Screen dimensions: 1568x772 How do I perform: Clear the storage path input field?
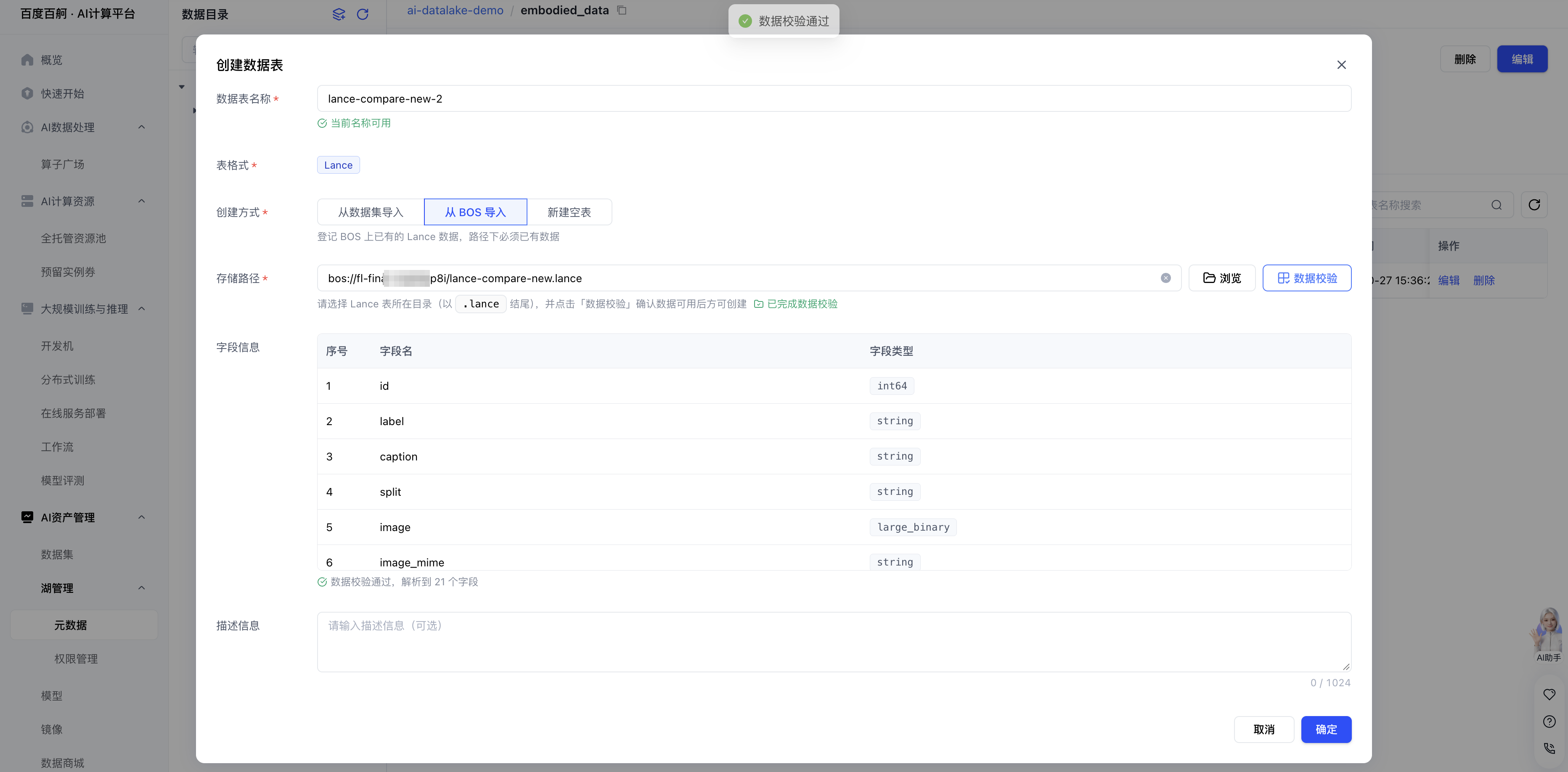pyautogui.click(x=1165, y=278)
